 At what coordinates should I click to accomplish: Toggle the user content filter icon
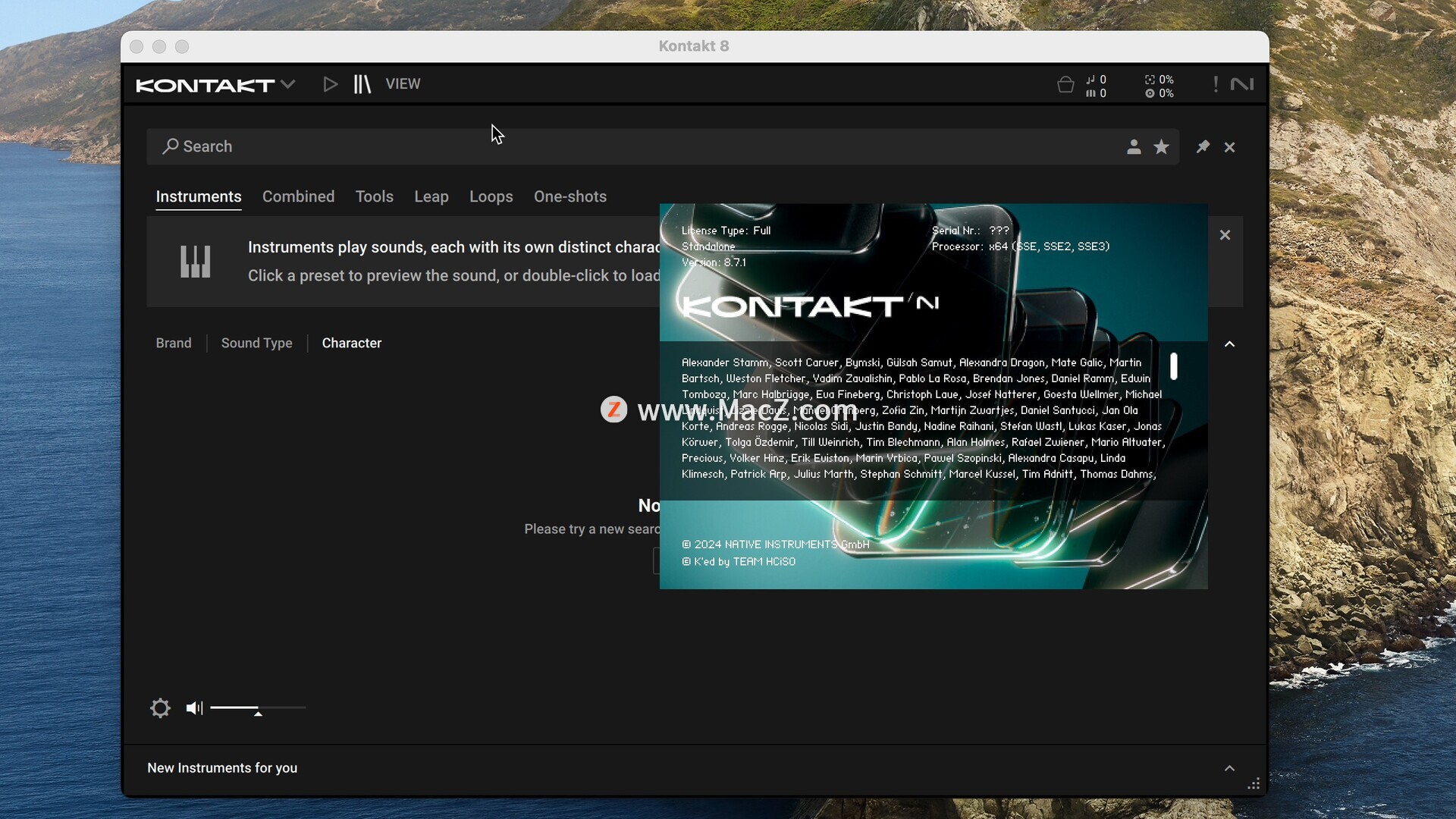tap(1134, 147)
